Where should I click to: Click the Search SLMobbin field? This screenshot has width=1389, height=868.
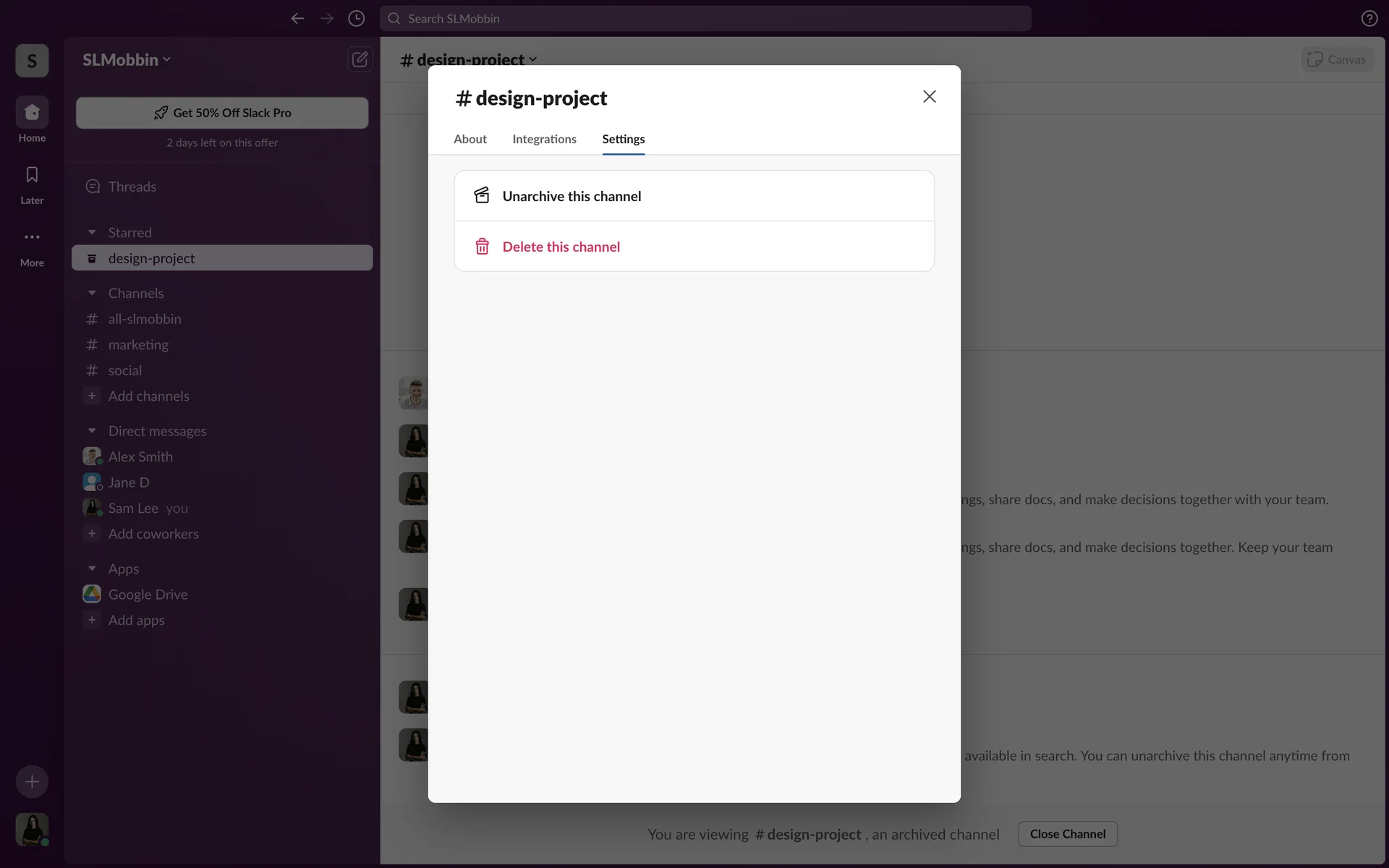705,19
